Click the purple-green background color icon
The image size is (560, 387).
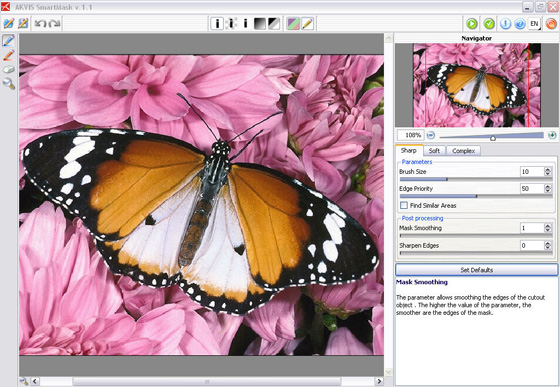(293, 24)
